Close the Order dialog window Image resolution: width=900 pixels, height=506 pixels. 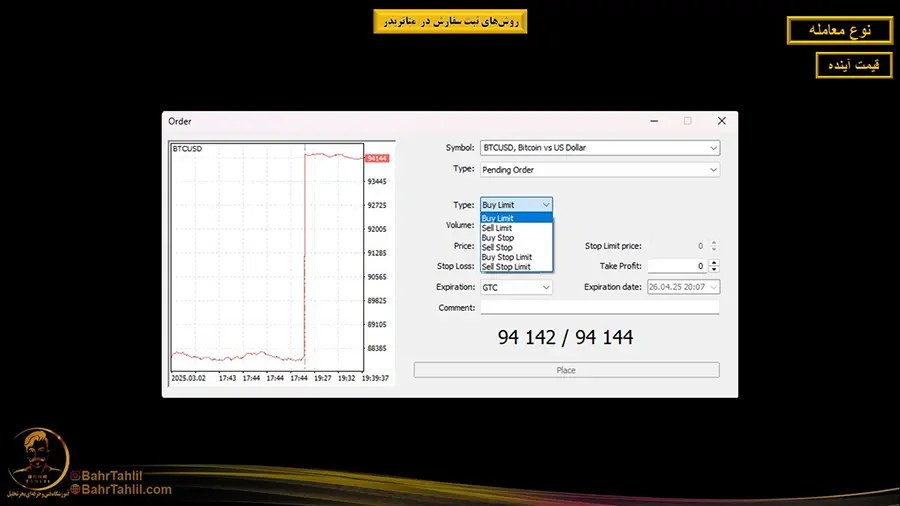click(721, 121)
